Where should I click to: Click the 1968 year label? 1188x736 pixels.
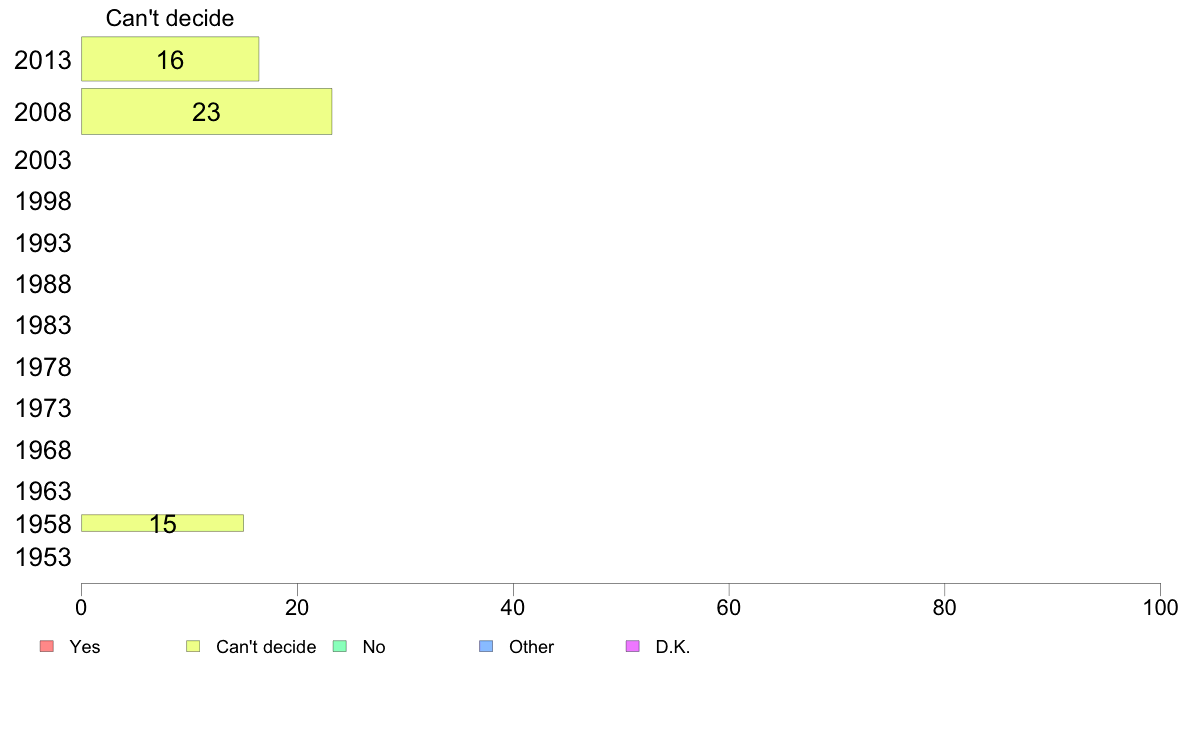point(43,450)
